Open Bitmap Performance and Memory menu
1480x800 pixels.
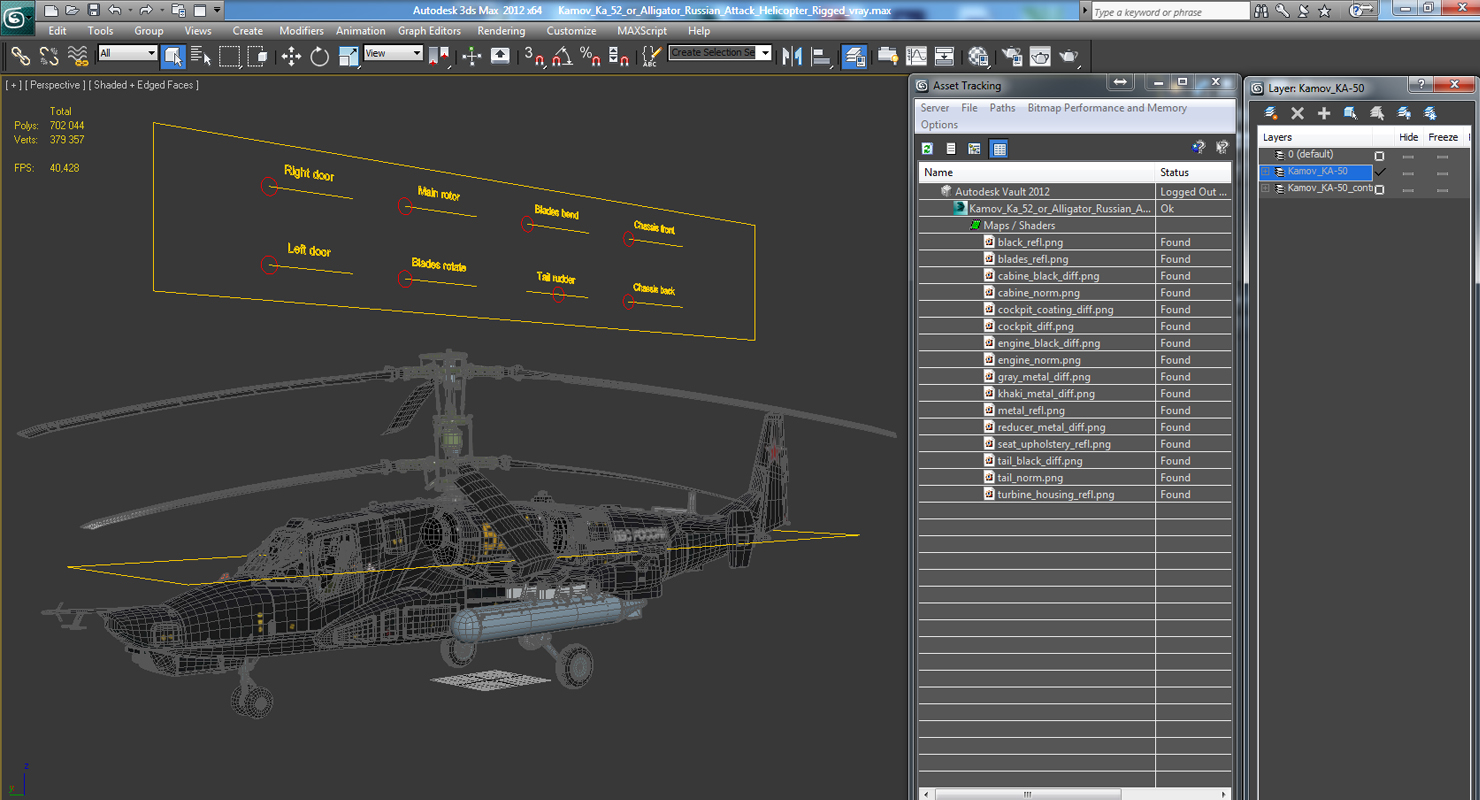(1107, 108)
